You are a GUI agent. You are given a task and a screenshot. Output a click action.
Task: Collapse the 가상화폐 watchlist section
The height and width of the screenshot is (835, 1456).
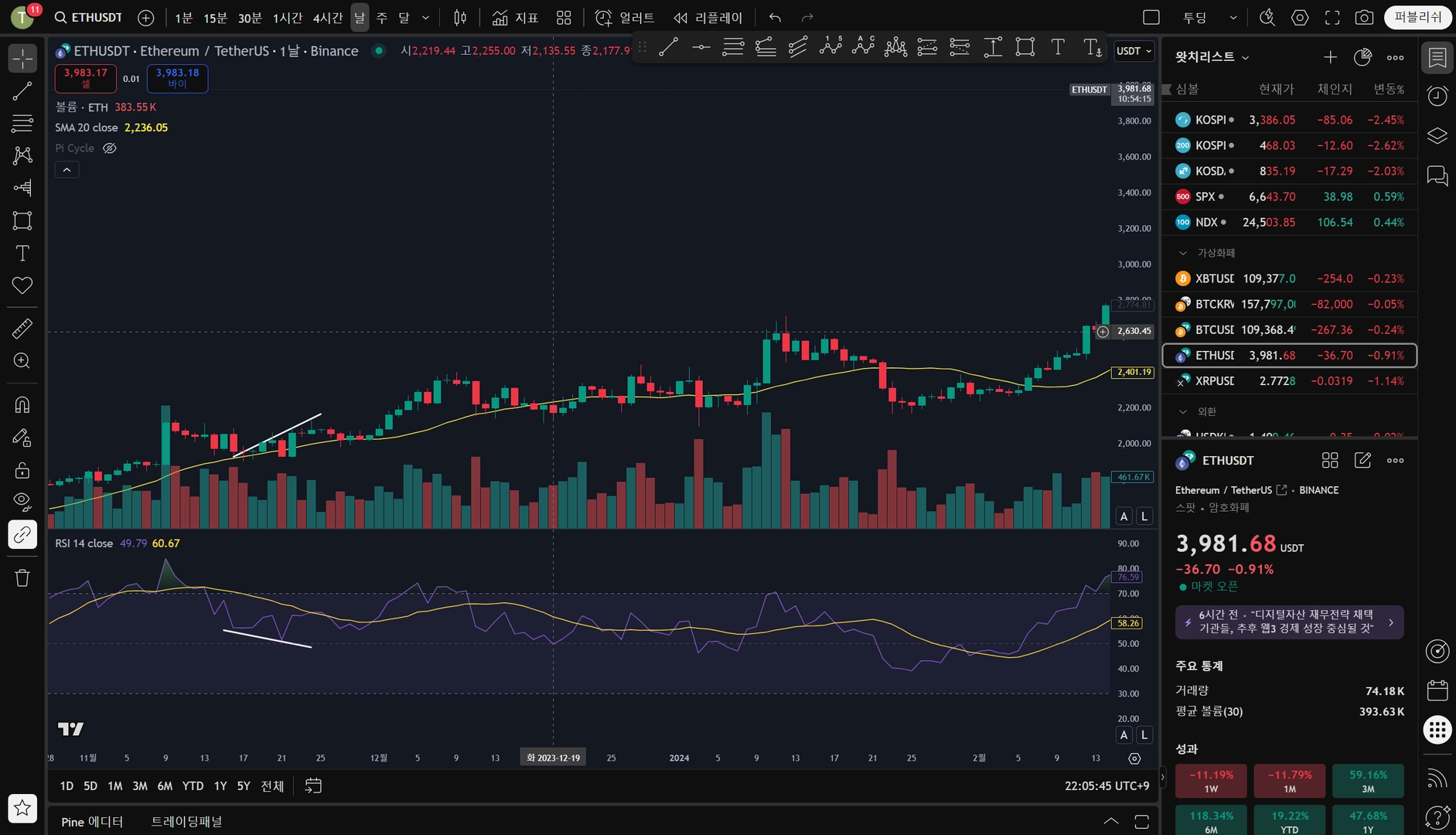pos(1182,253)
